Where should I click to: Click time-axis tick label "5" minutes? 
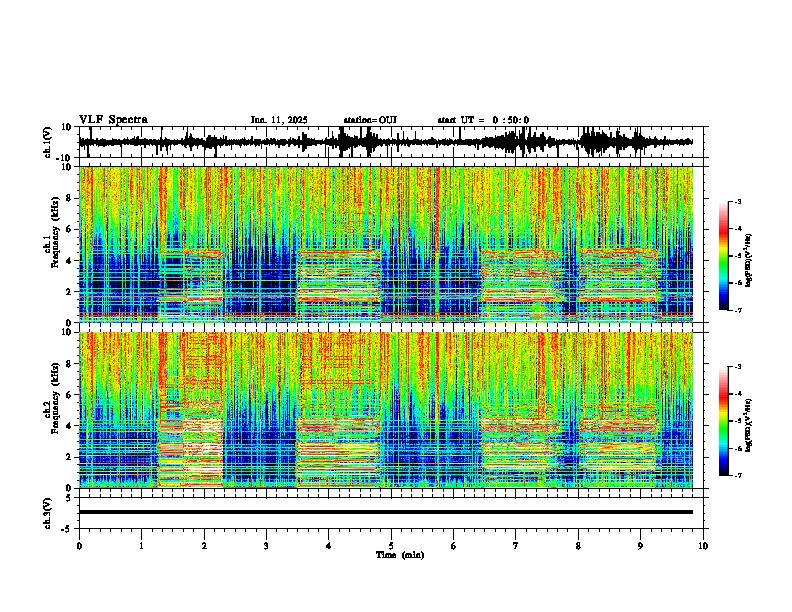click(x=391, y=546)
